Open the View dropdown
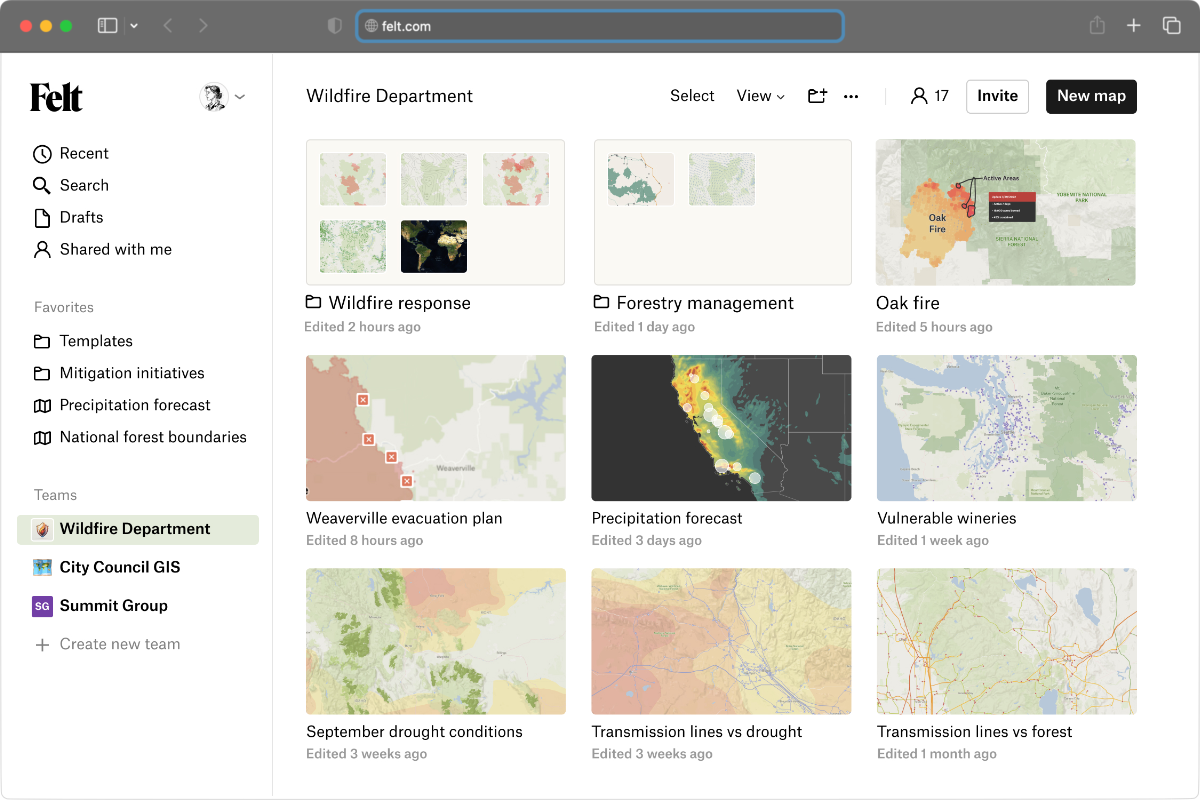 [761, 96]
